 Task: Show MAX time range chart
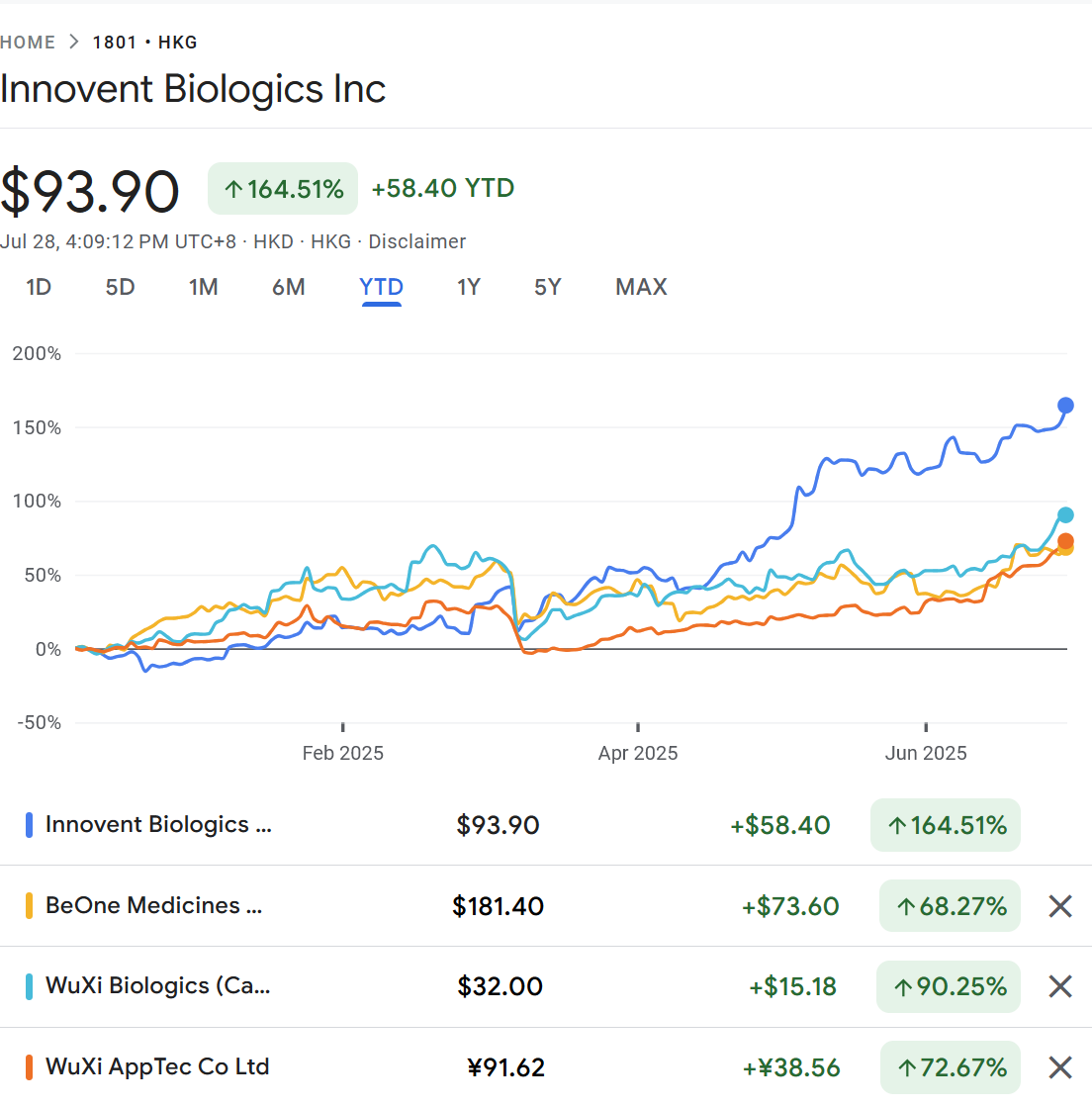pos(641,288)
